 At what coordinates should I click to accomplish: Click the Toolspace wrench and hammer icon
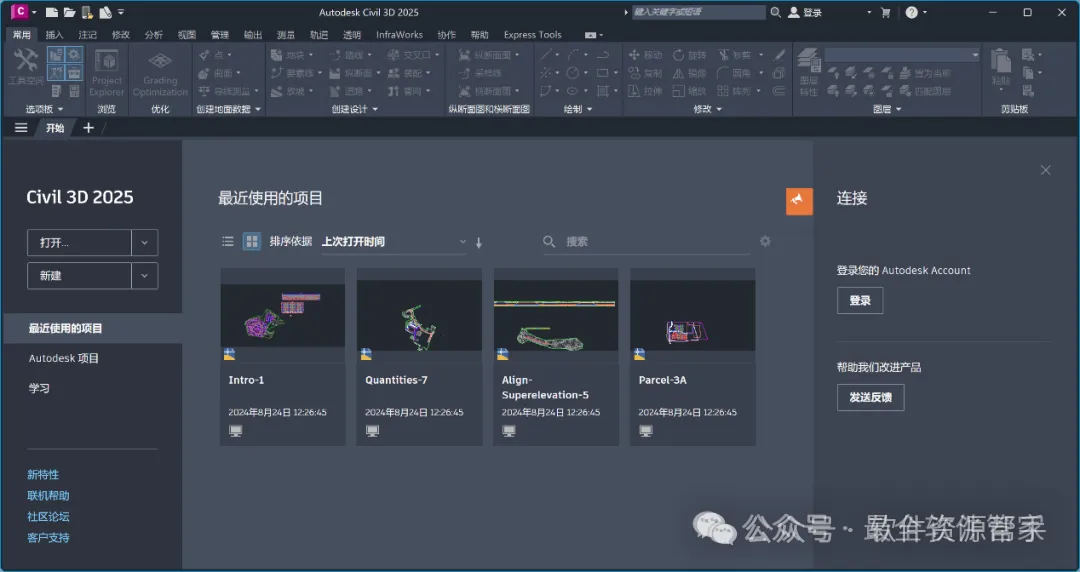pyautogui.click(x=25, y=60)
